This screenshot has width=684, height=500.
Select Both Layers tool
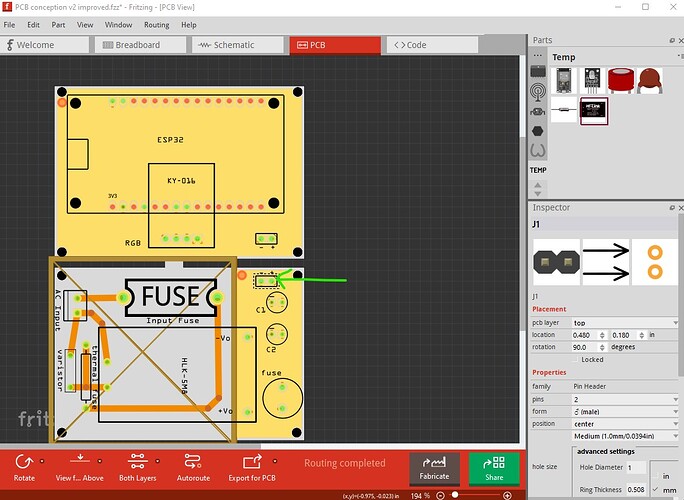(137, 467)
